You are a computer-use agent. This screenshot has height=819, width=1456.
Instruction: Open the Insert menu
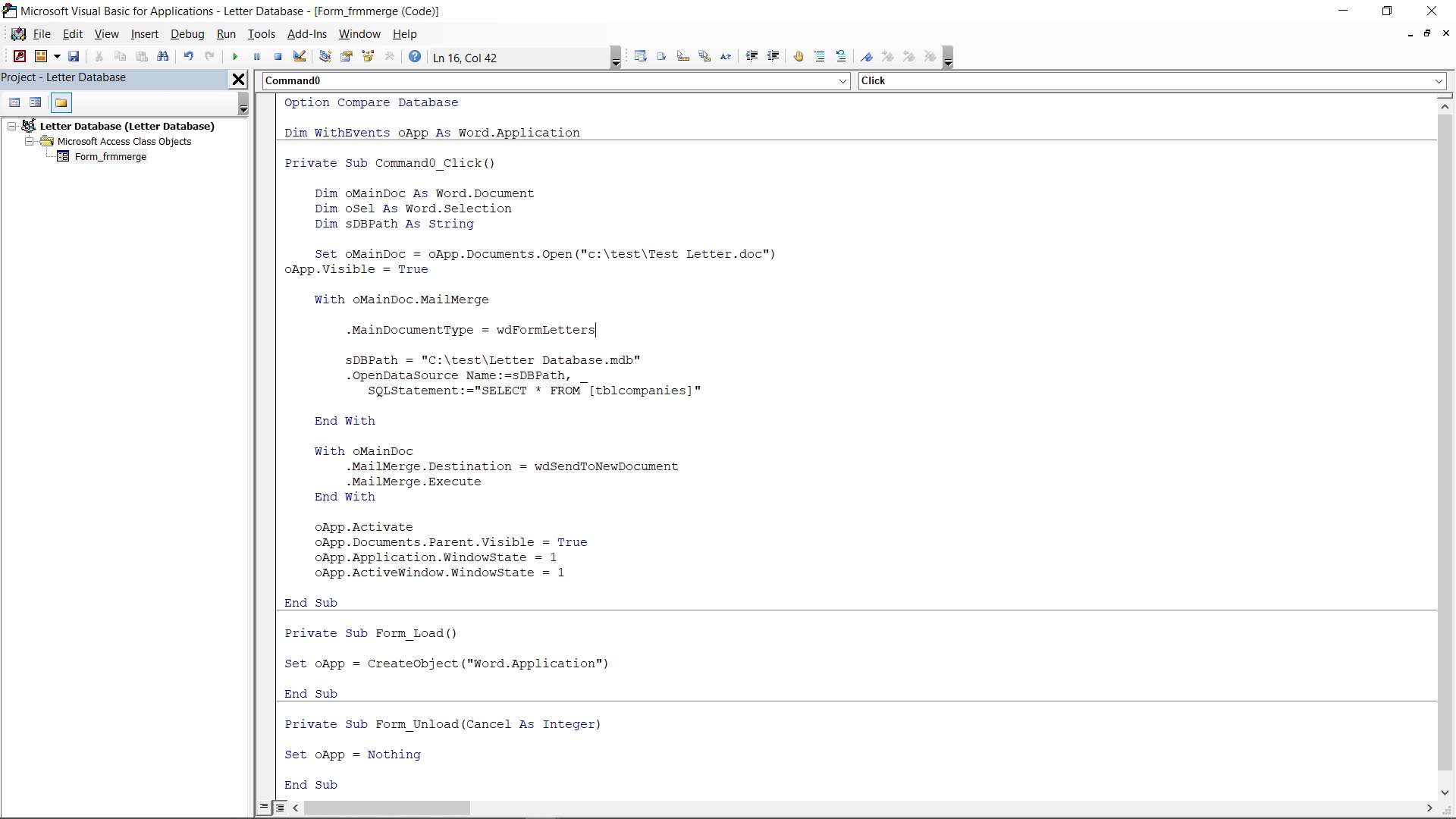pyautogui.click(x=144, y=34)
